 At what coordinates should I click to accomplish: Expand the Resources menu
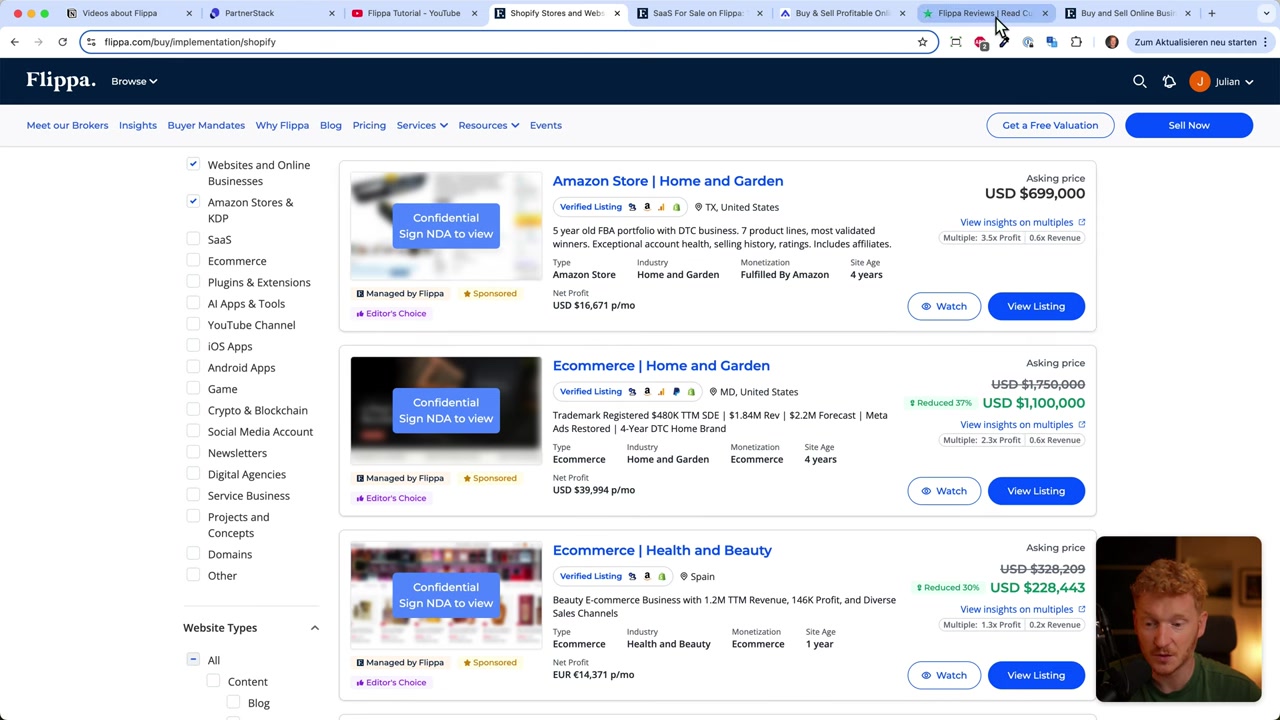[x=488, y=125]
